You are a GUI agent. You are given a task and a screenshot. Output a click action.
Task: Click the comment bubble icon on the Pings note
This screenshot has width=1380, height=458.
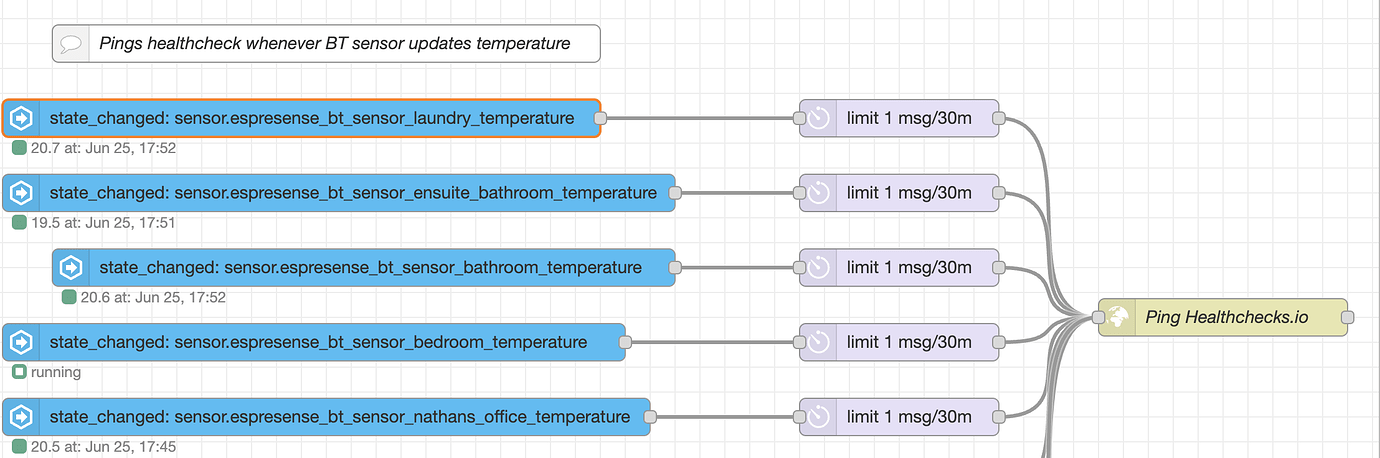click(70, 44)
